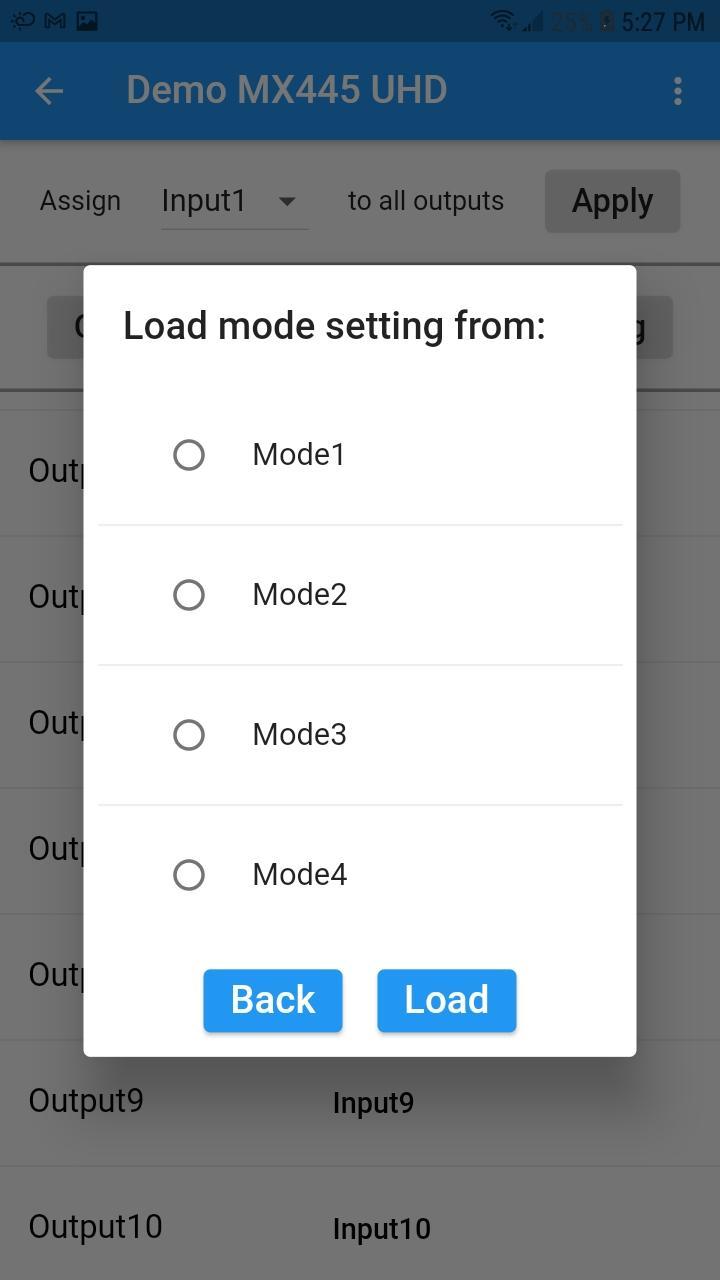Viewport: 720px width, 1280px height.
Task: Open the three-dot overflow menu
Action: pyautogui.click(x=678, y=91)
